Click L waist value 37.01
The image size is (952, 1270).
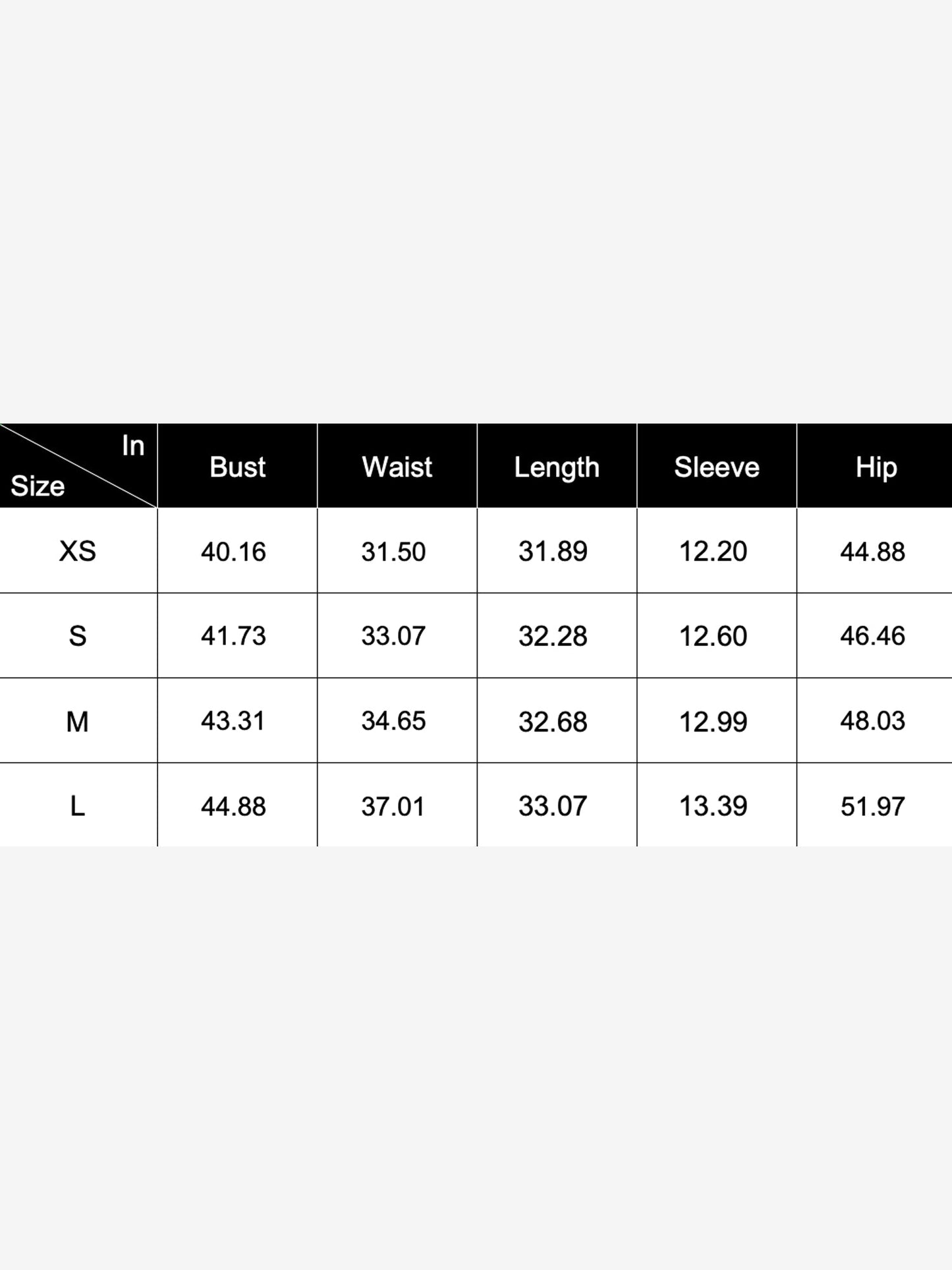coord(393,806)
